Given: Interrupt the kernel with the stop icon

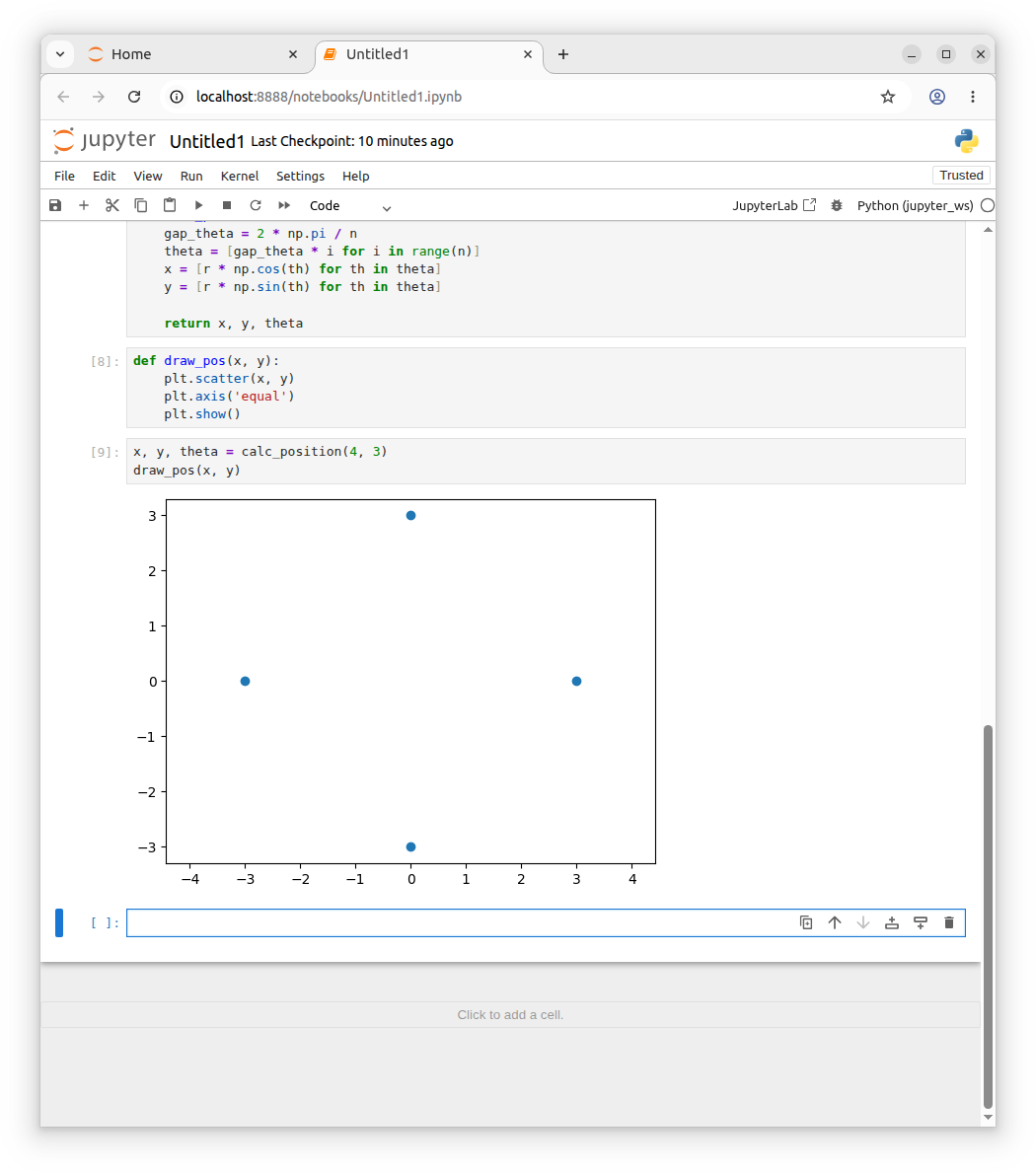Looking at the screenshot, I should 227,205.
